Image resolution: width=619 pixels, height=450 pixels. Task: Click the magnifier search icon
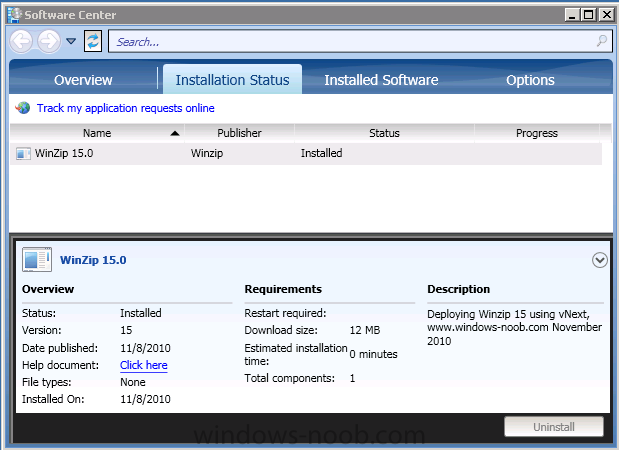602,41
